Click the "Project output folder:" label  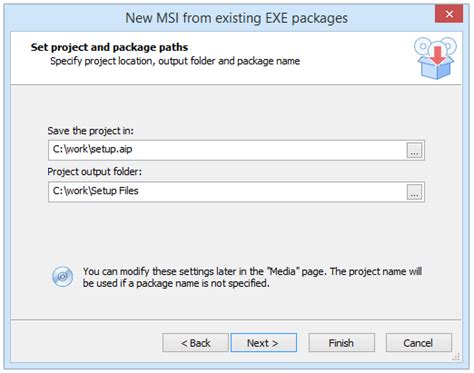pyautogui.click(x=94, y=172)
